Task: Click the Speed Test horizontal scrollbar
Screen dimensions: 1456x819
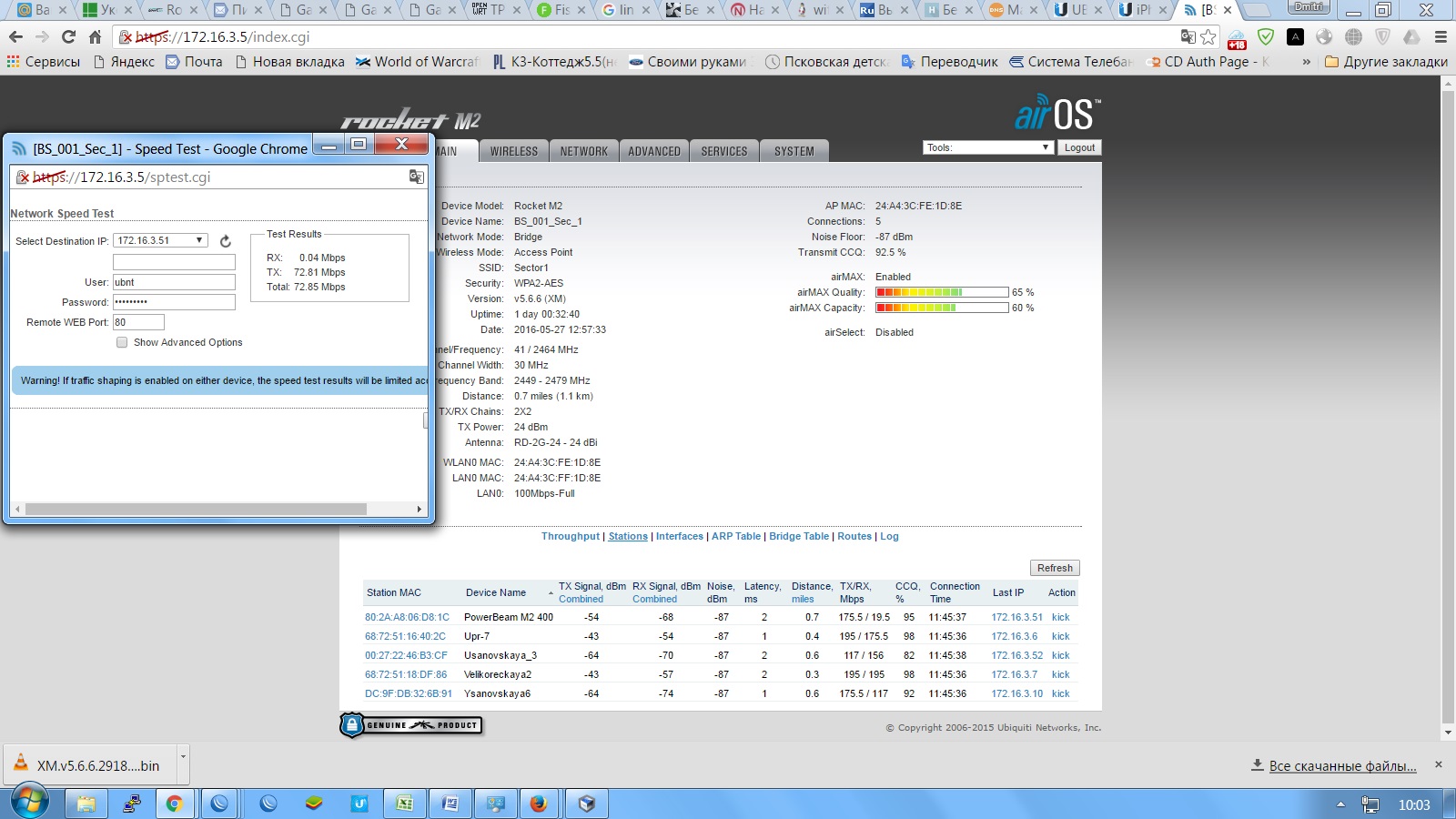Action: pyautogui.click(x=196, y=509)
